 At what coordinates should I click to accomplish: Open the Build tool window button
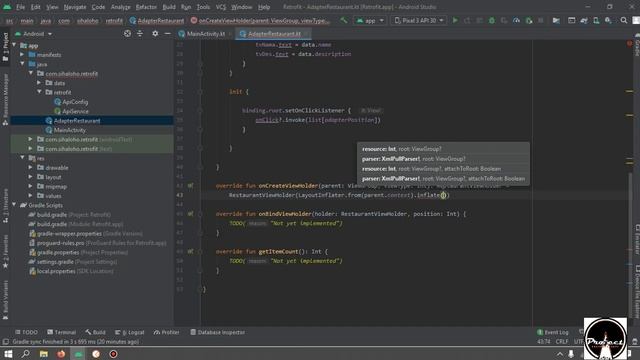[96, 332]
